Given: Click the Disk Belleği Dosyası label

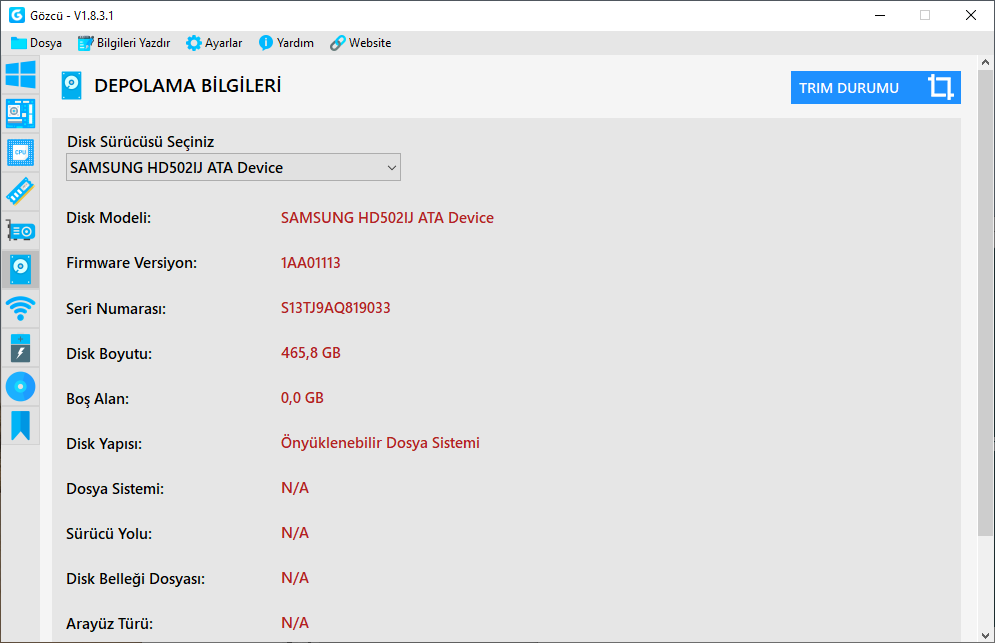Looking at the screenshot, I should tap(136, 579).
